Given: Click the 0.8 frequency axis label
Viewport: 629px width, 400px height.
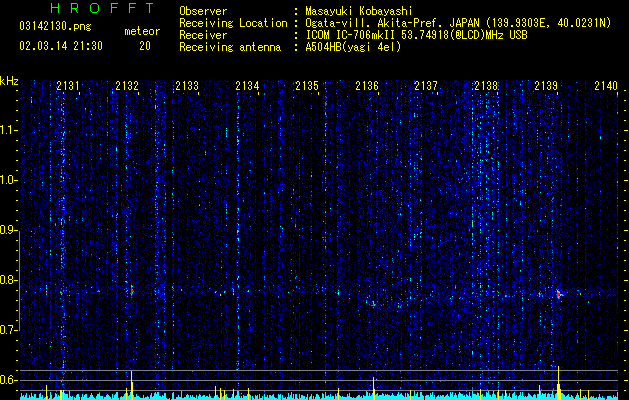Looking at the screenshot, I should (x=8, y=280).
